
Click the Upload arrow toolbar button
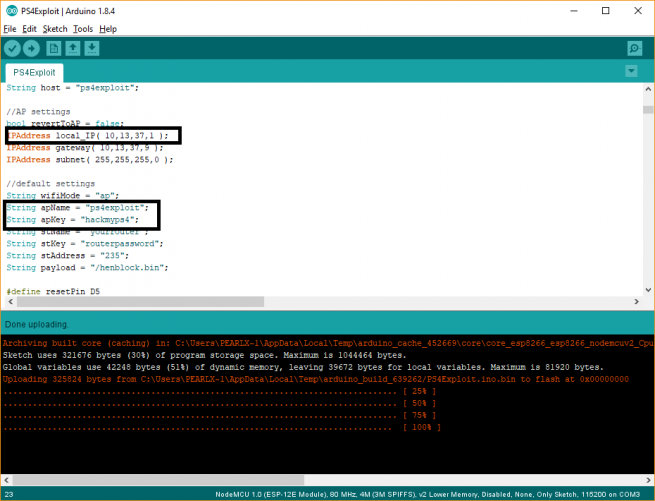pos(31,48)
